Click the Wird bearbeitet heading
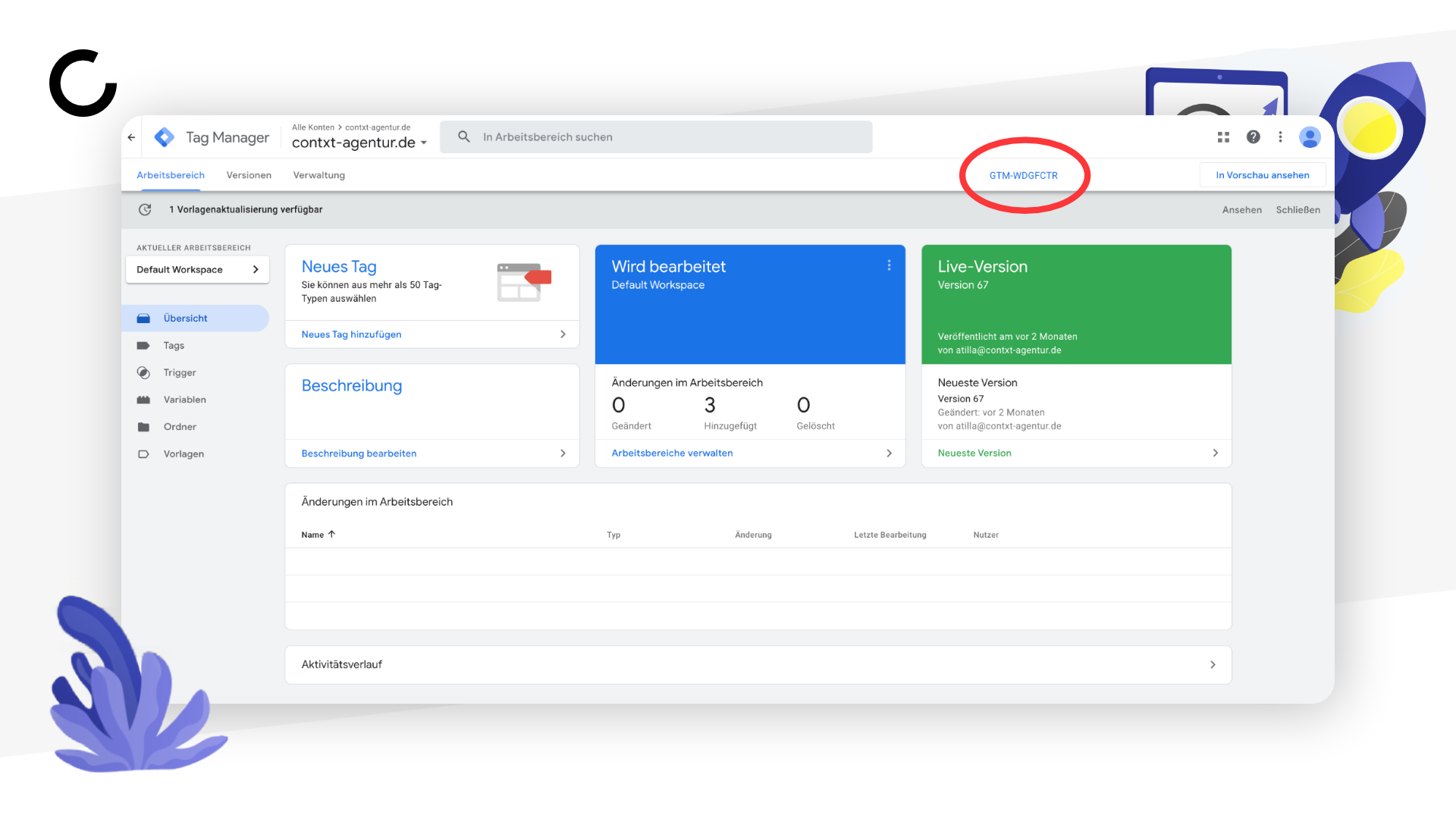 click(x=669, y=267)
